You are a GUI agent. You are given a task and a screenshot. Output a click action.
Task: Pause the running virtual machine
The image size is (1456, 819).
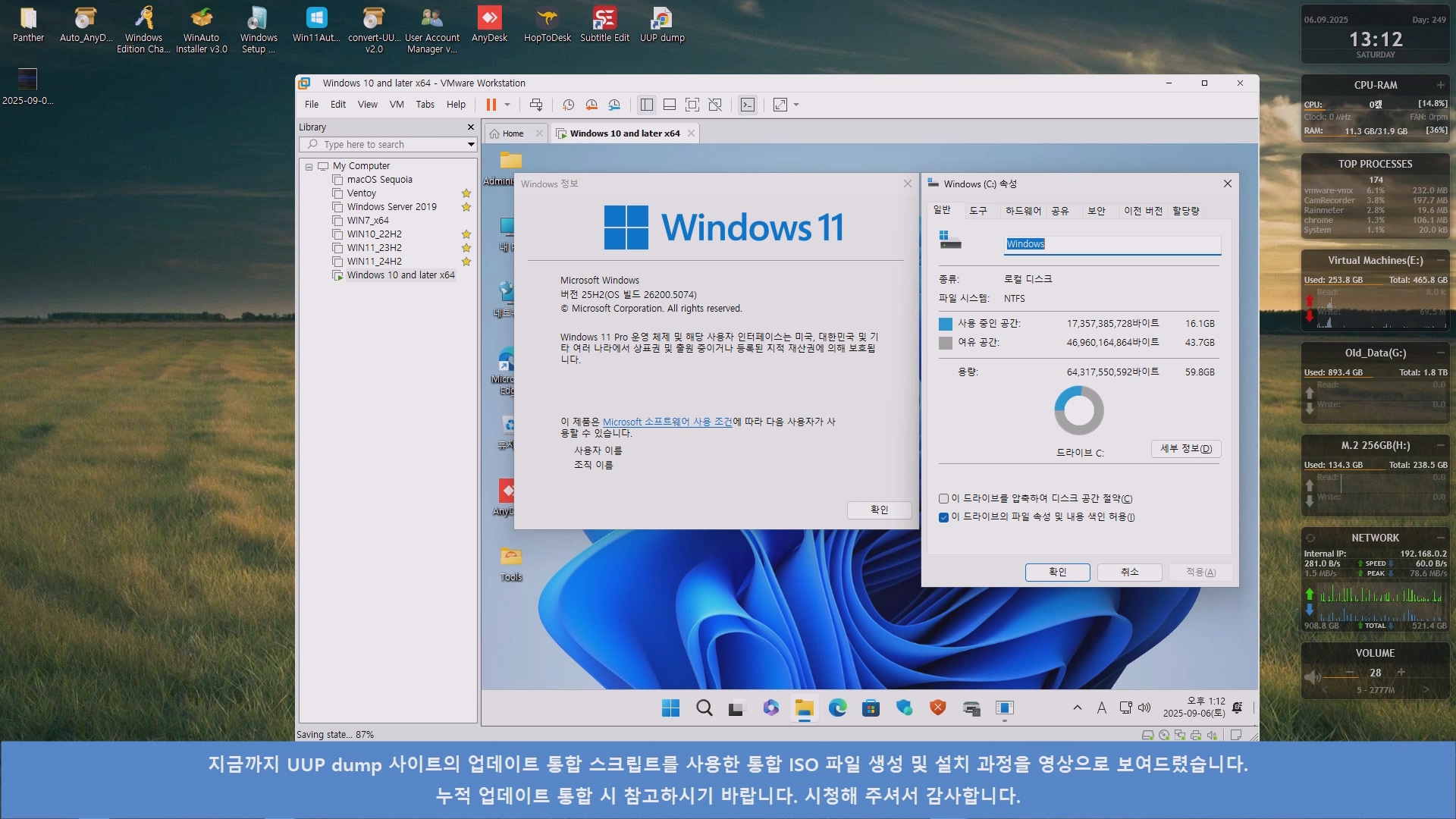pyautogui.click(x=491, y=105)
